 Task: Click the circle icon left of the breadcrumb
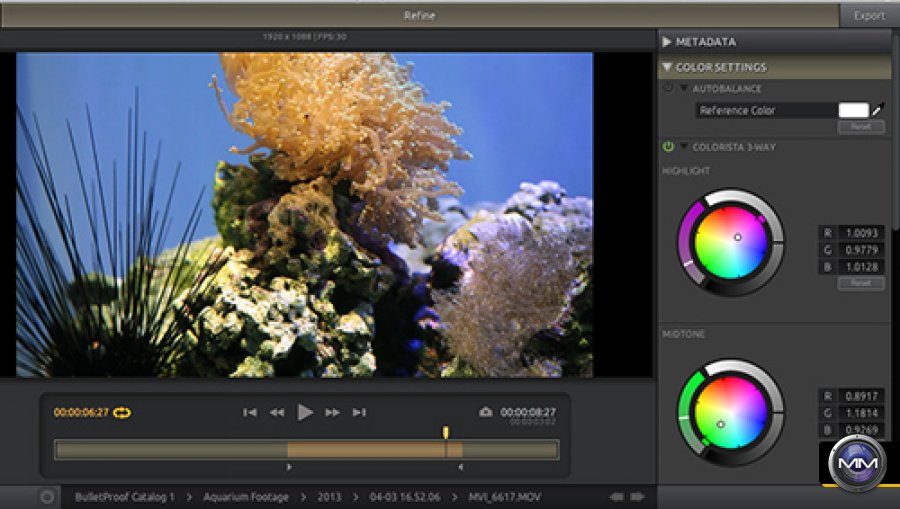point(46,497)
